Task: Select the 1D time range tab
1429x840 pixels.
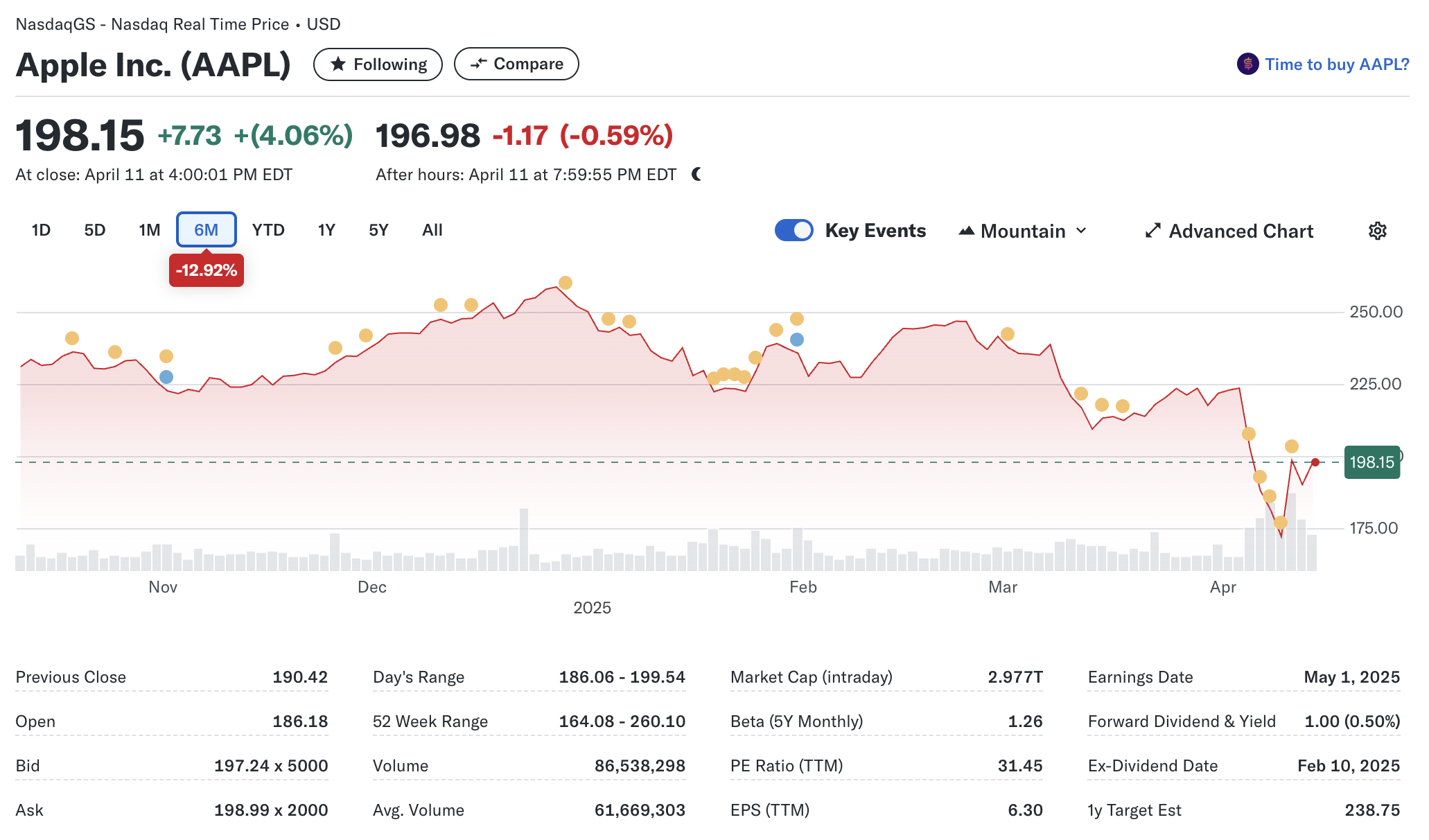Action: [41, 230]
